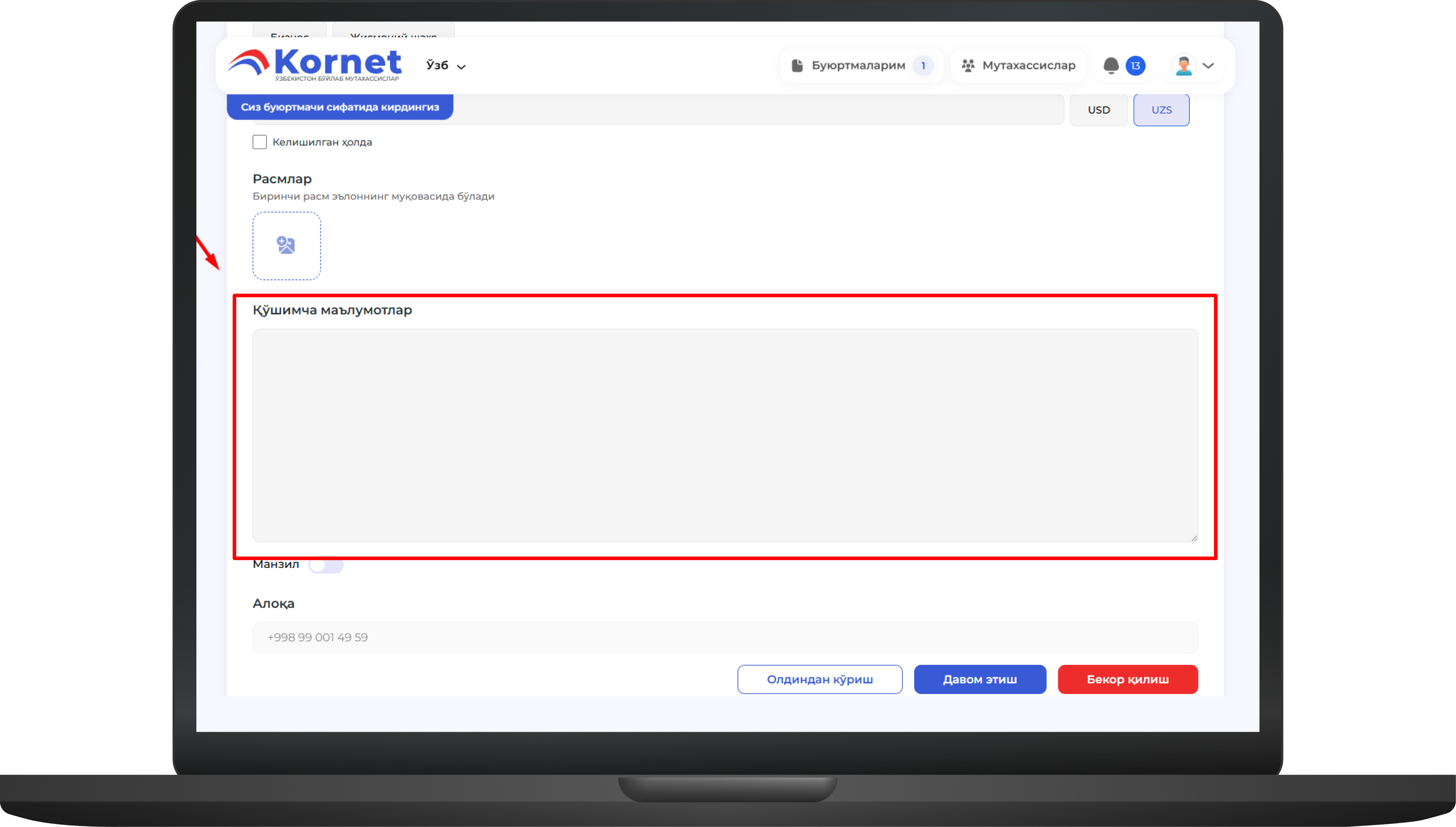Click the Олдиндан кўриш button
The height and width of the screenshot is (827, 1456).
coord(819,679)
